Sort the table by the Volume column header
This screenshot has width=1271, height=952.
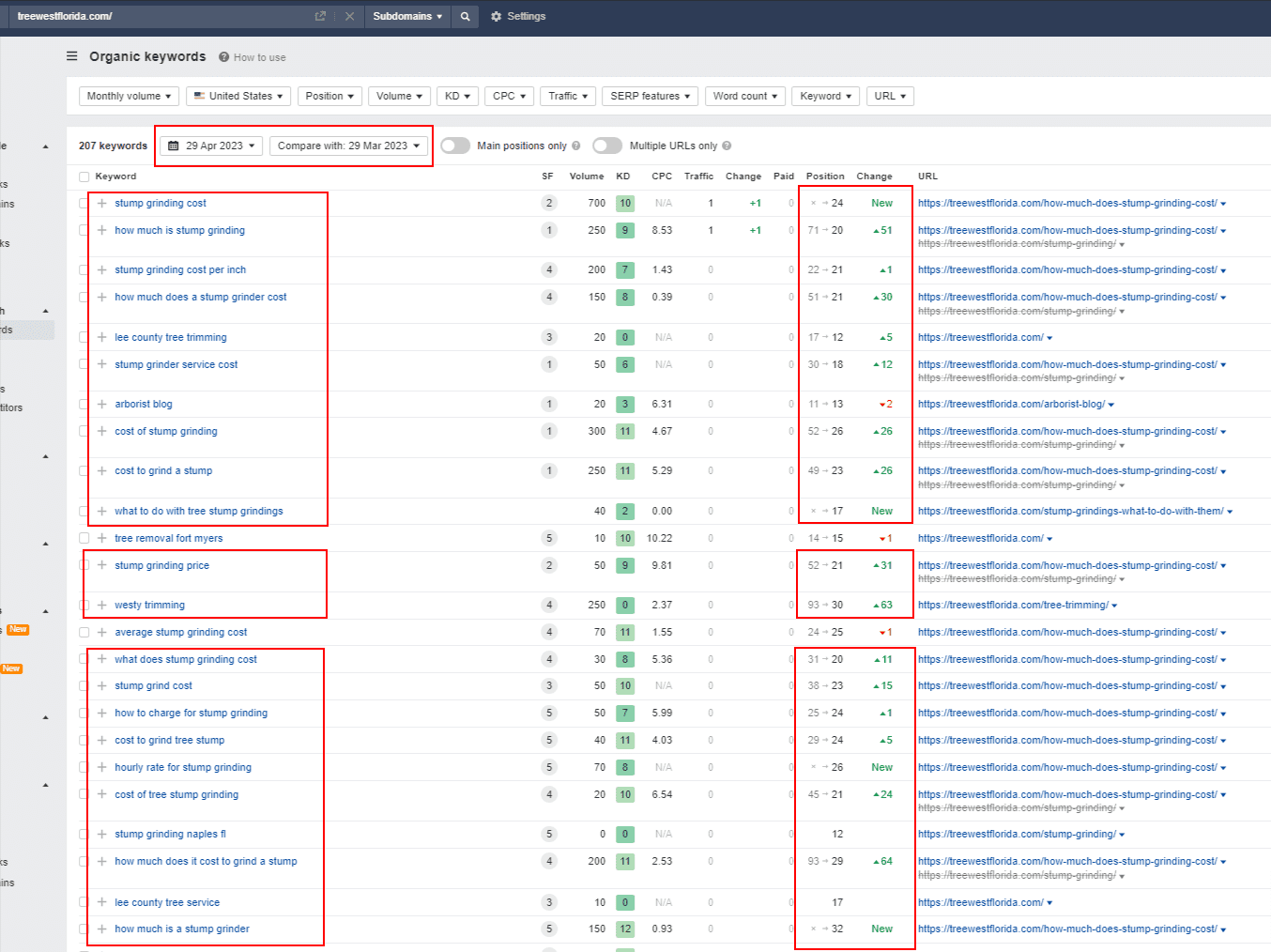click(587, 177)
